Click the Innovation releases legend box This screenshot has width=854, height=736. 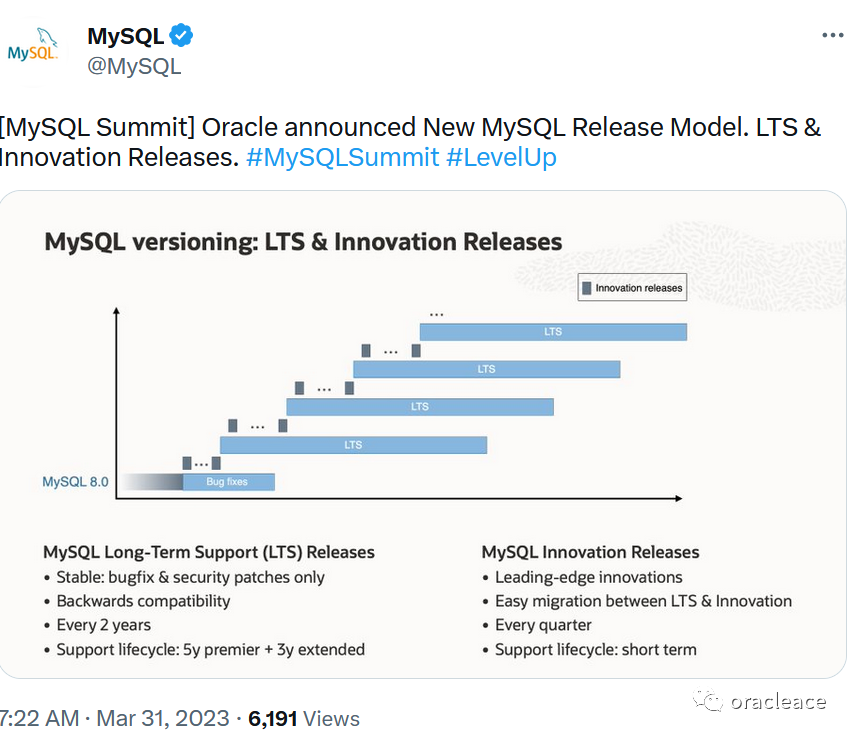point(631,287)
